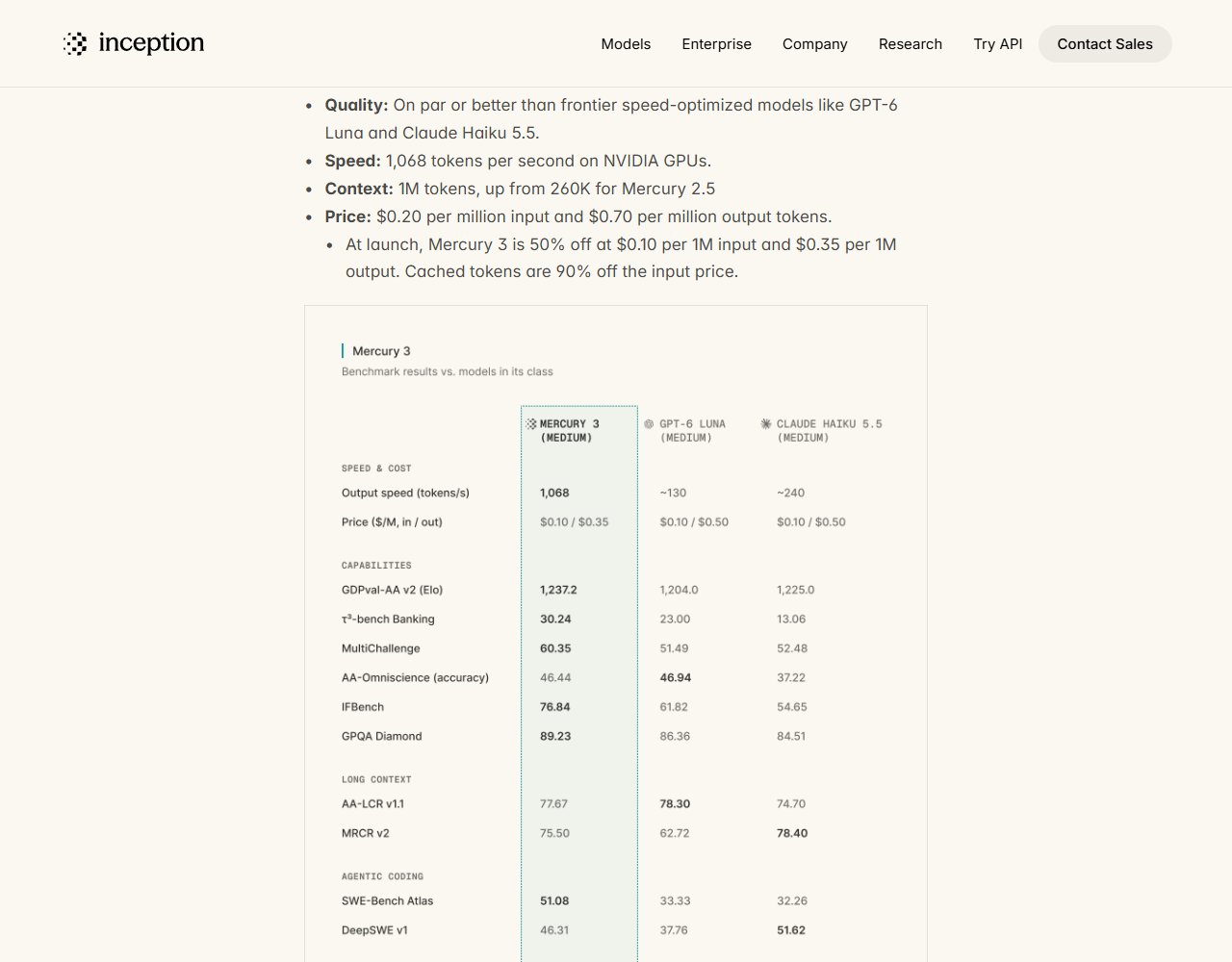Viewport: 1232px width, 962px height.
Task: Click the Contact Sales button
Action: tap(1105, 44)
